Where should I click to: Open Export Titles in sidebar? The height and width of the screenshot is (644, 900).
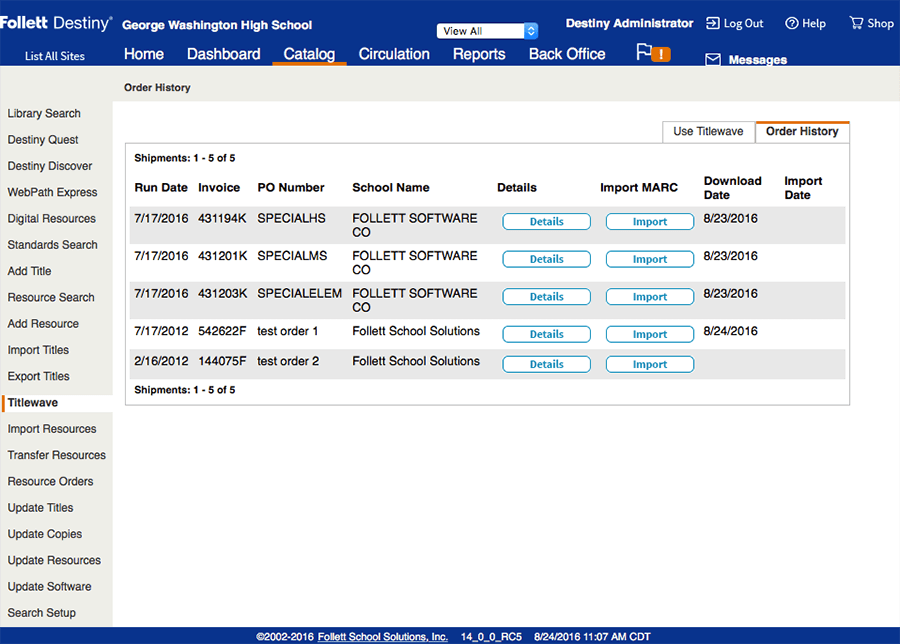[x=38, y=377]
